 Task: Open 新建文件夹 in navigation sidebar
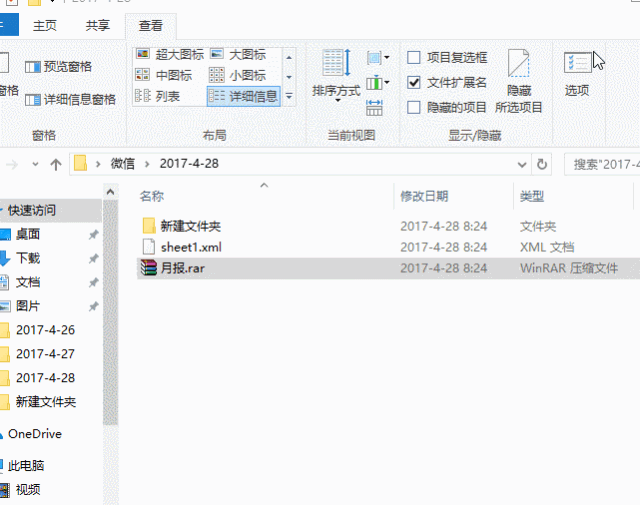46,402
